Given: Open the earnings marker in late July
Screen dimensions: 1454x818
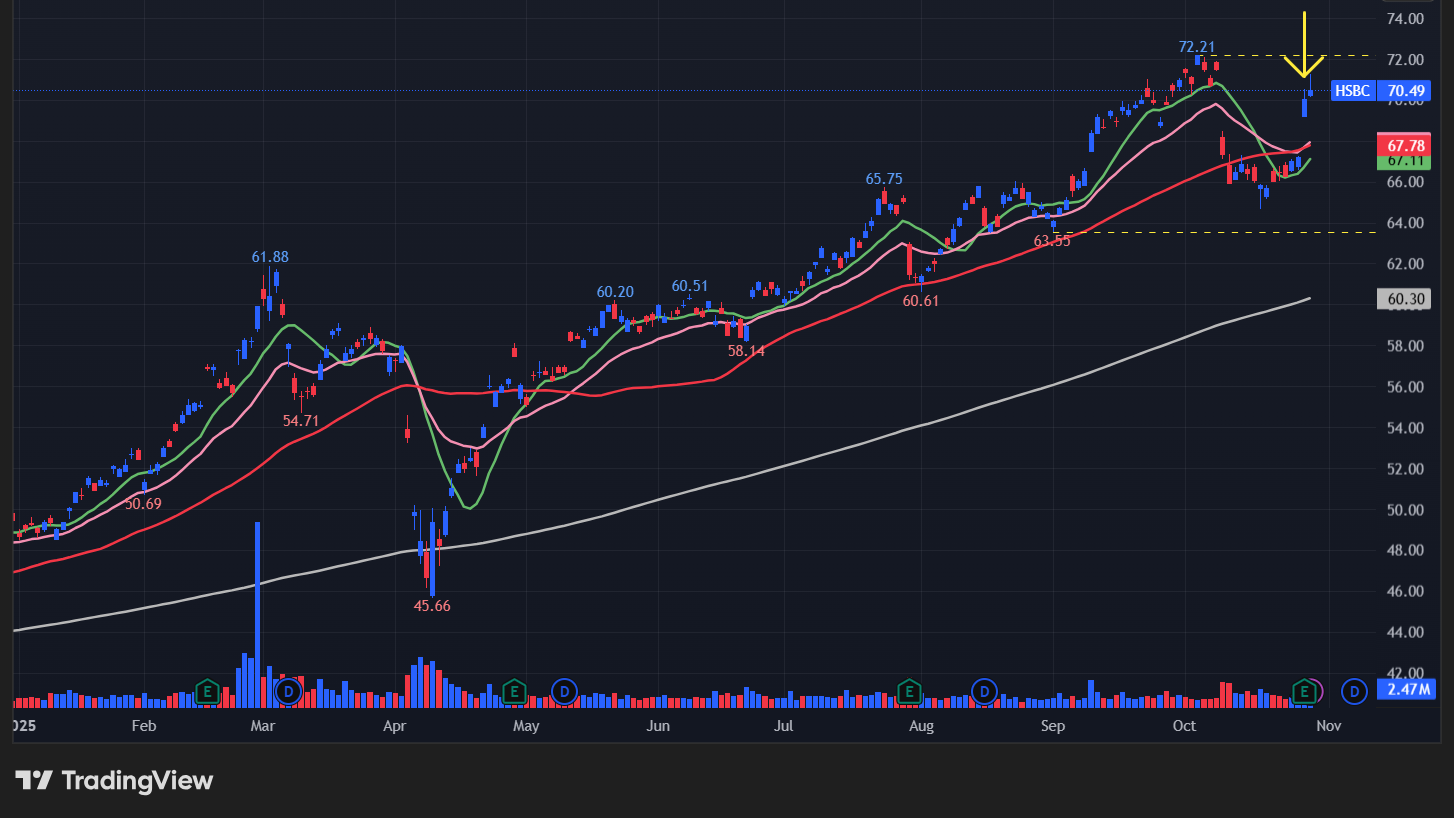Looking at the screenshot, I should tap(909, 690).
